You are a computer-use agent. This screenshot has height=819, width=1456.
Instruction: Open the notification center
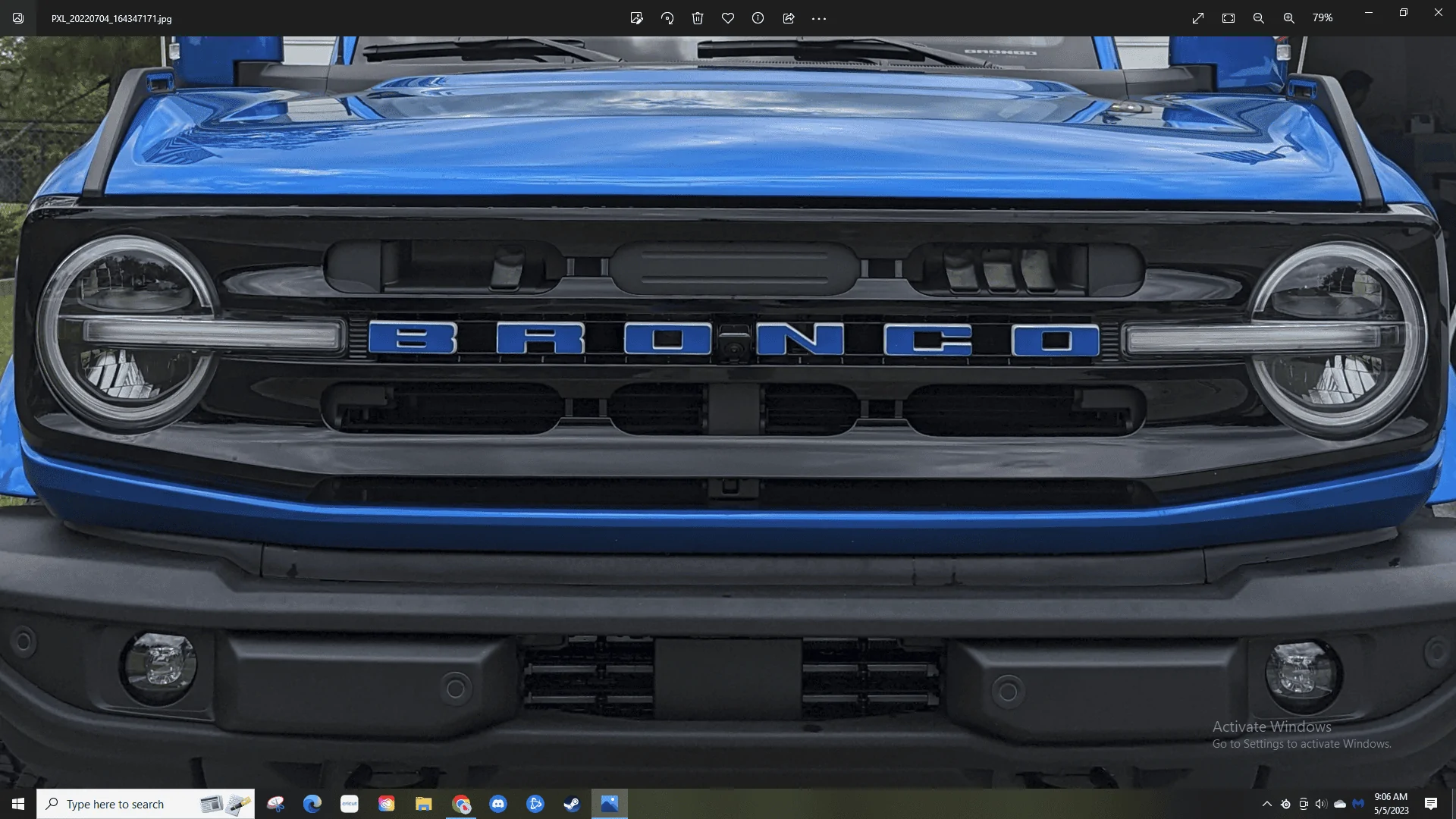tap(1431, 804)
